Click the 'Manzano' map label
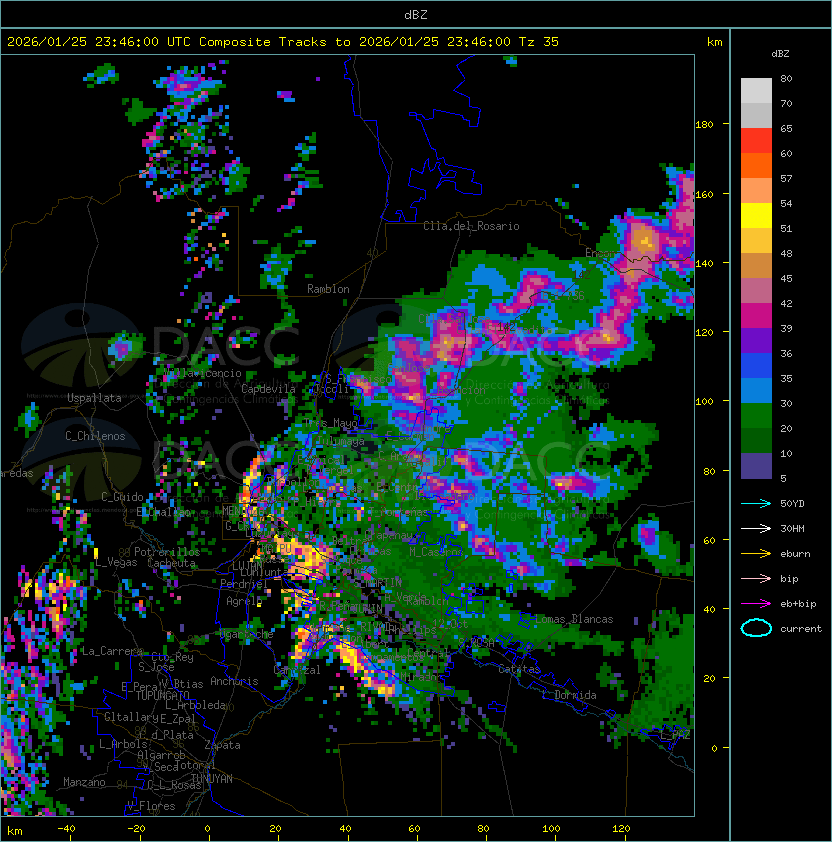The image size is (832, 842). click(84, 782)
